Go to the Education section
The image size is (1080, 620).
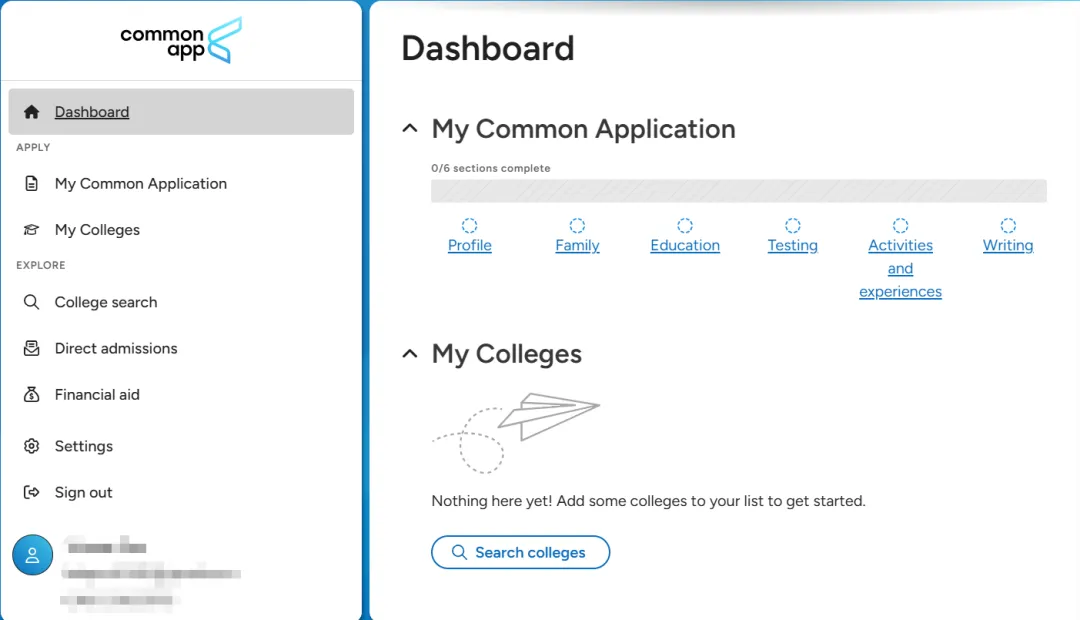coord(685,245)
